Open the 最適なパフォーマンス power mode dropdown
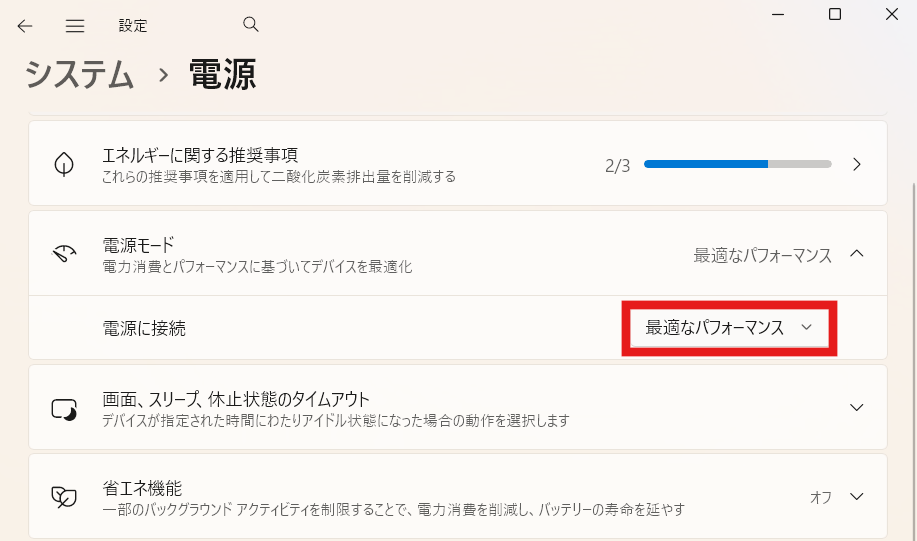Image resolution: width=917 pixels, height=541 pixels. point(729,327)
